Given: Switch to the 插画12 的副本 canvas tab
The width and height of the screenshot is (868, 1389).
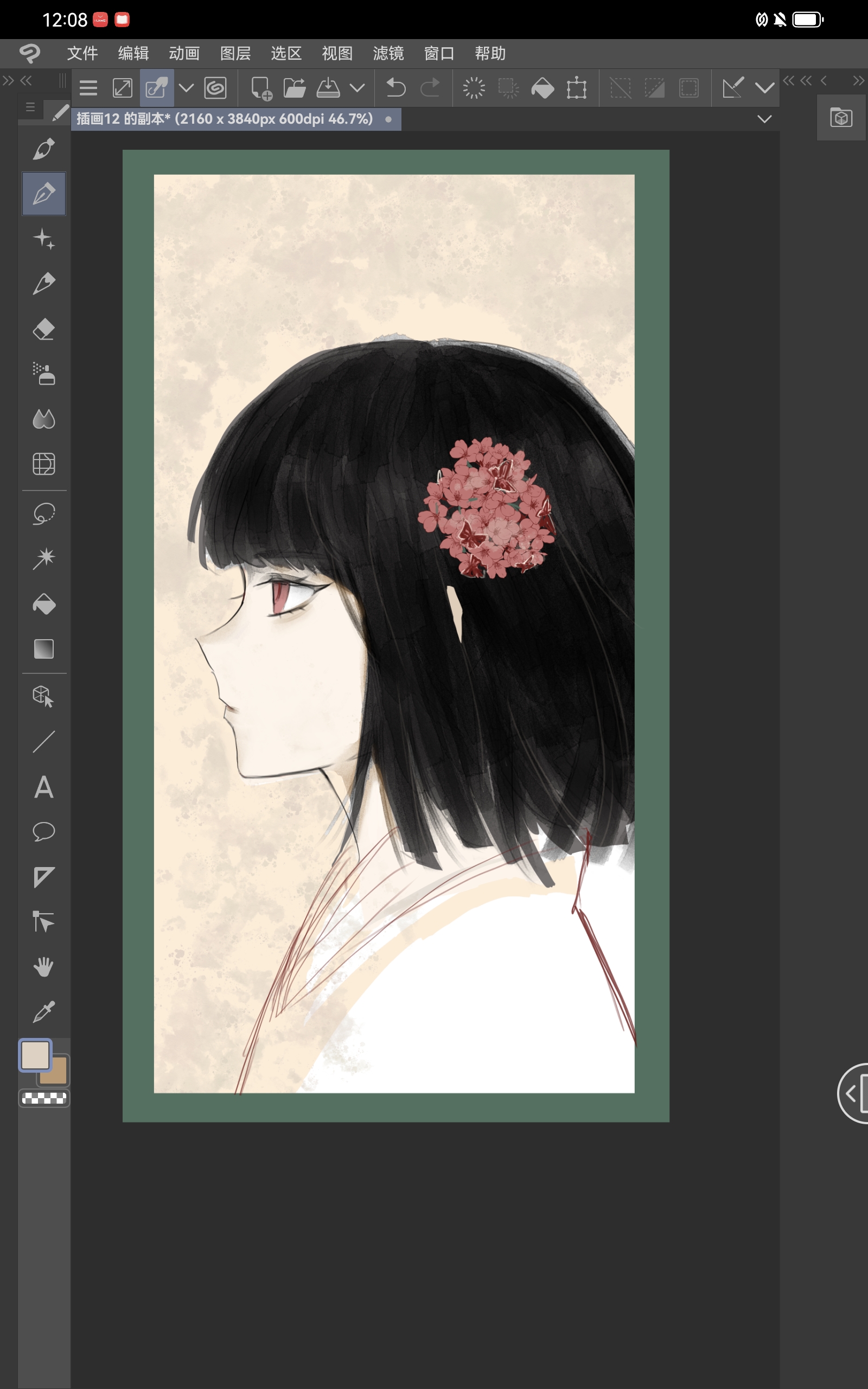Looking at the screenshot, I should (225, 119).
